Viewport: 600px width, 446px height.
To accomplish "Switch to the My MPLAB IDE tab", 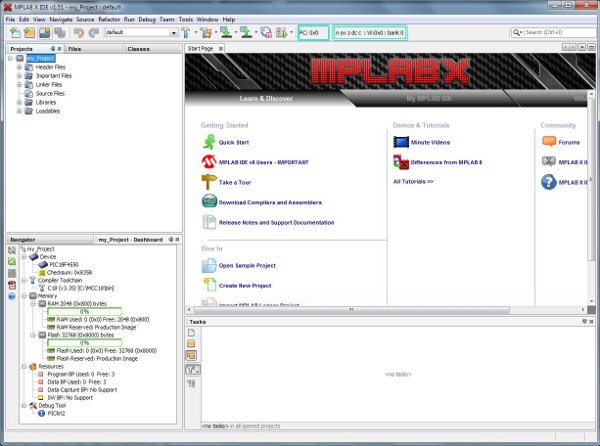I will pyautogui.click(x=429, y=98).
